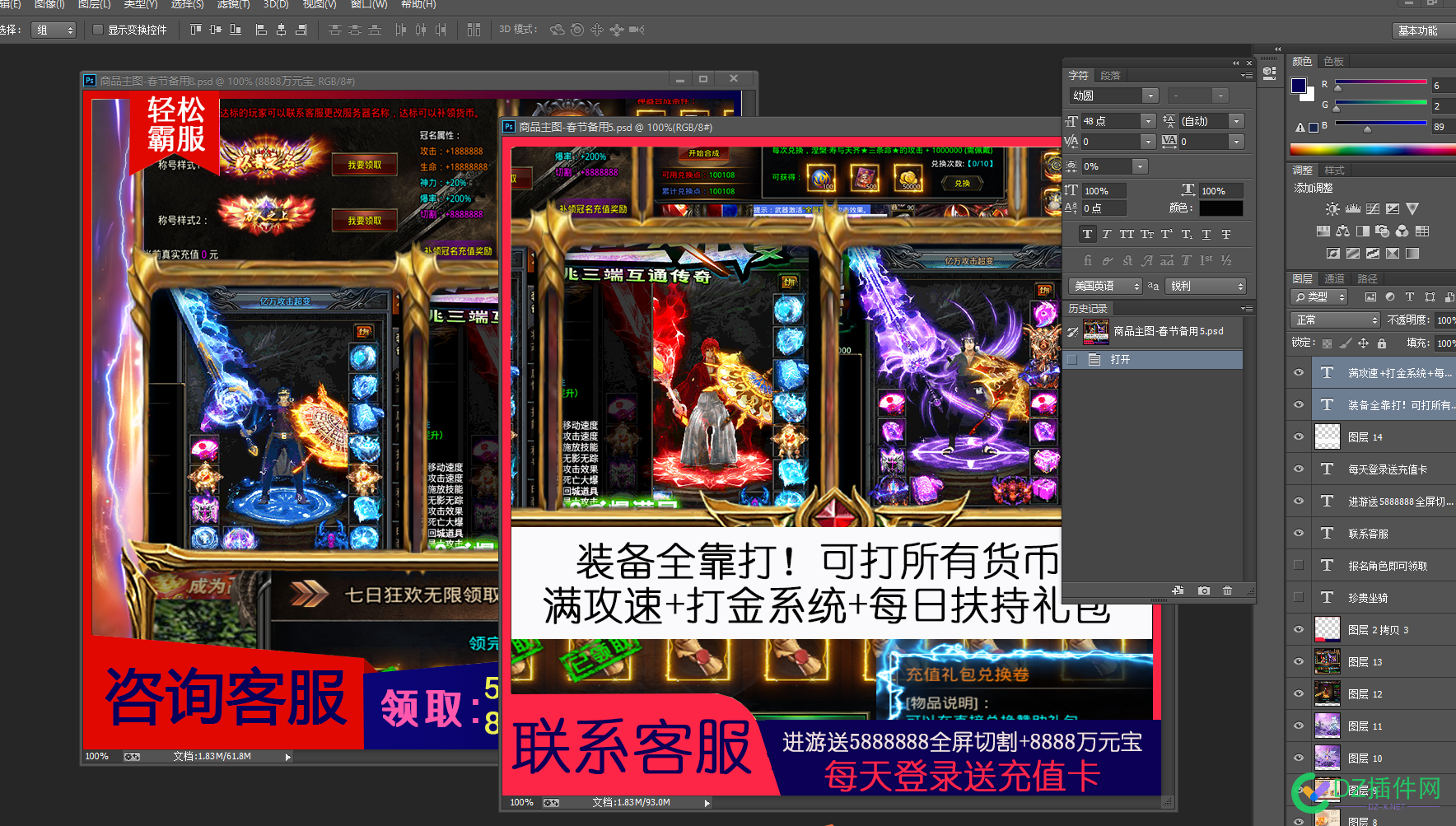This screenshot has width=1456, height=826.
Task: Open the 48 点 font size dropdown
Action: [x=1148, y=121]
